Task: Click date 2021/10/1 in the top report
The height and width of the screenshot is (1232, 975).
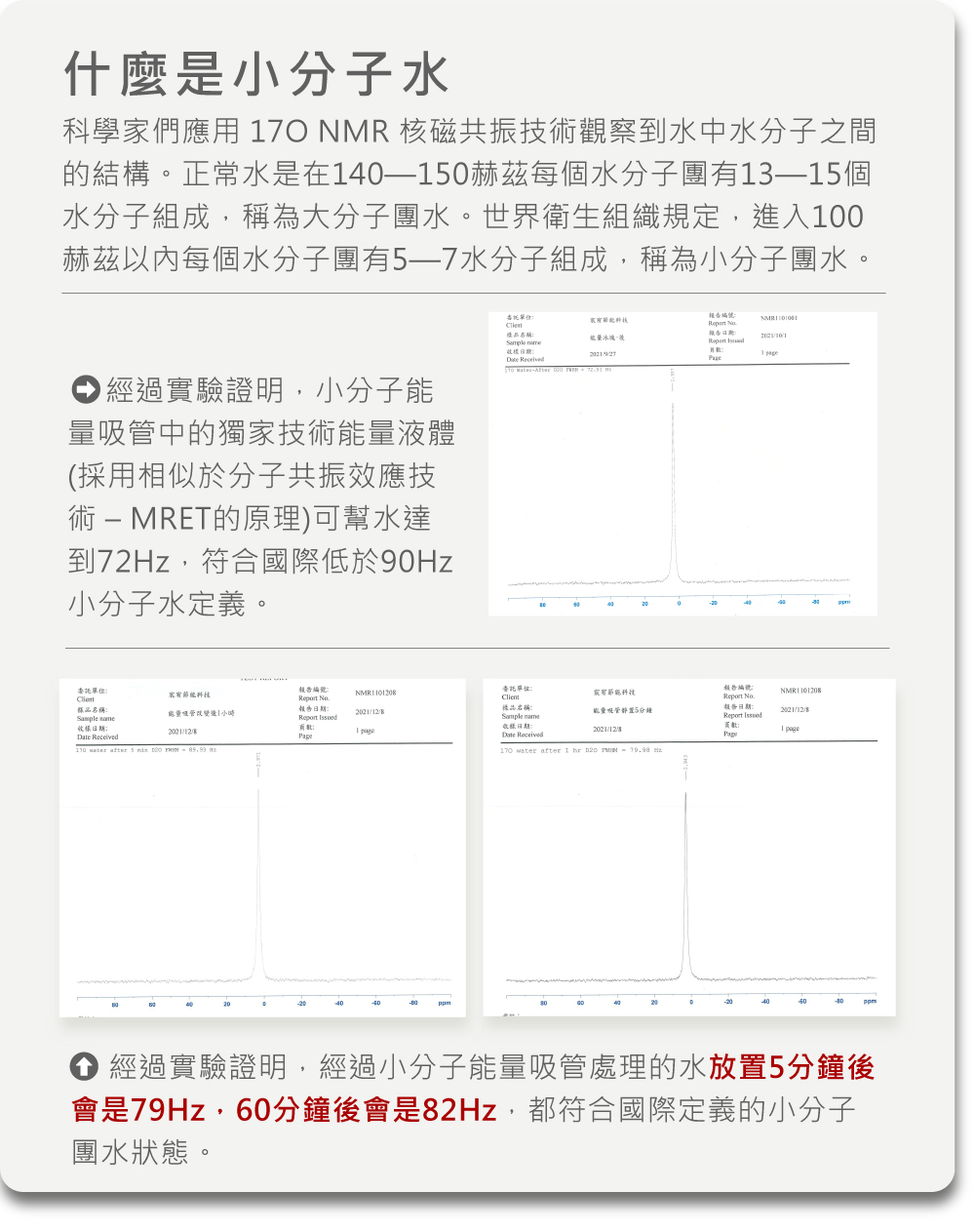Action: (x=773, y=335)
